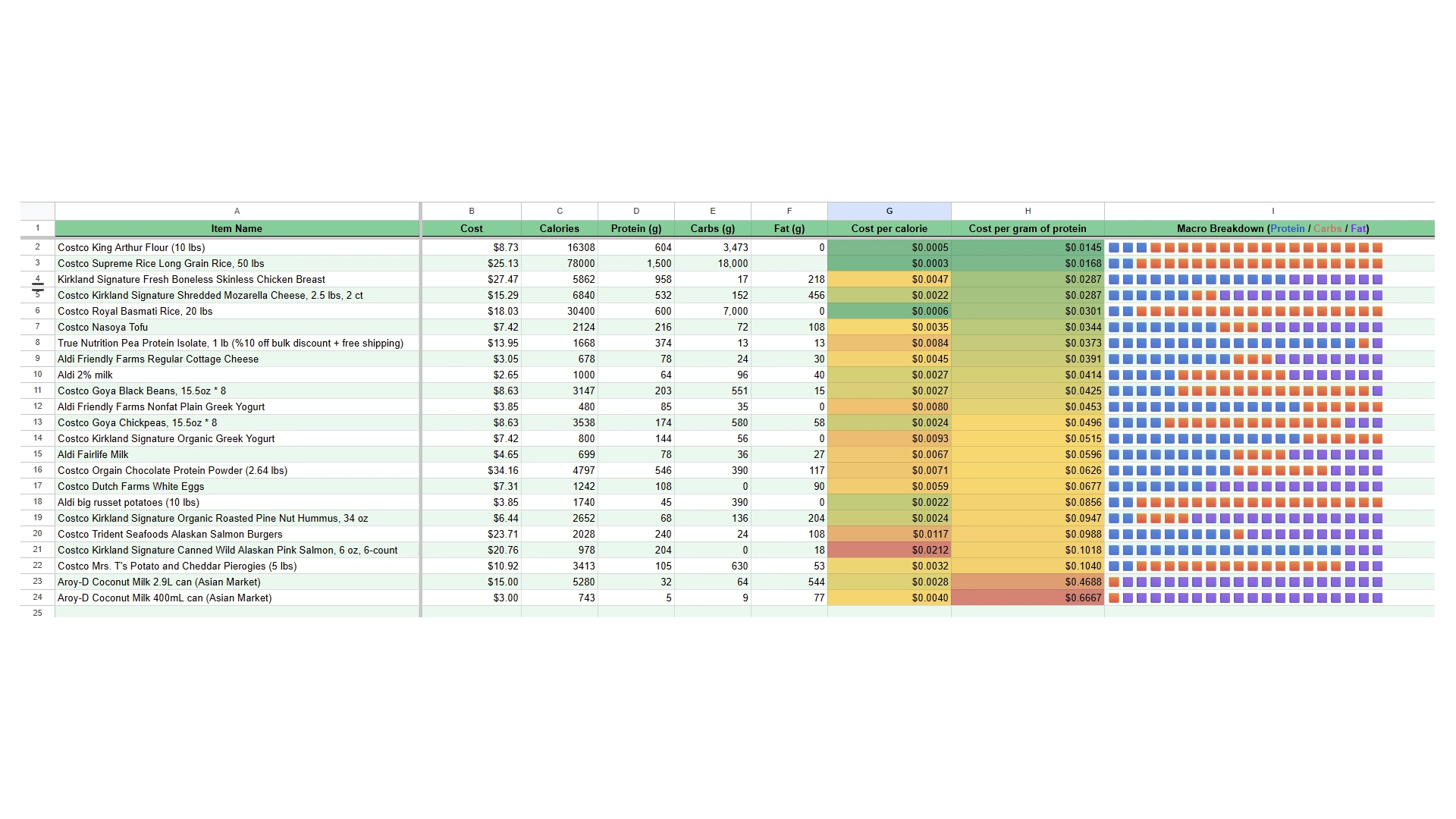The width and height of the screenshot is (1456, 819).
Task: Click cost cell $25.13
Action: click(471, 263)
